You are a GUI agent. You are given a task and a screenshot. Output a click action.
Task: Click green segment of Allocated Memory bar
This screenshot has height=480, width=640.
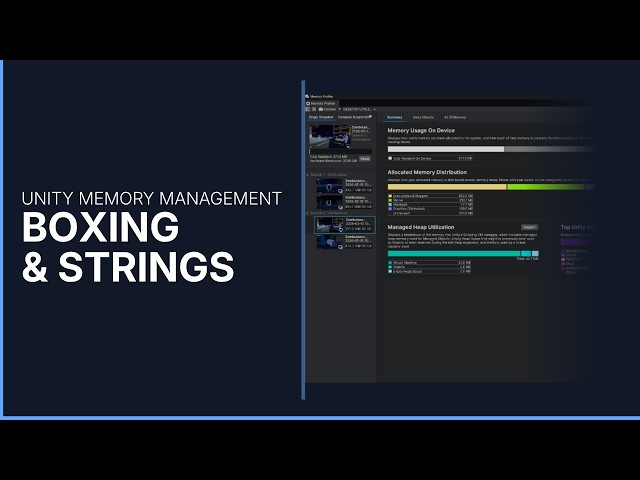(546, 187)
